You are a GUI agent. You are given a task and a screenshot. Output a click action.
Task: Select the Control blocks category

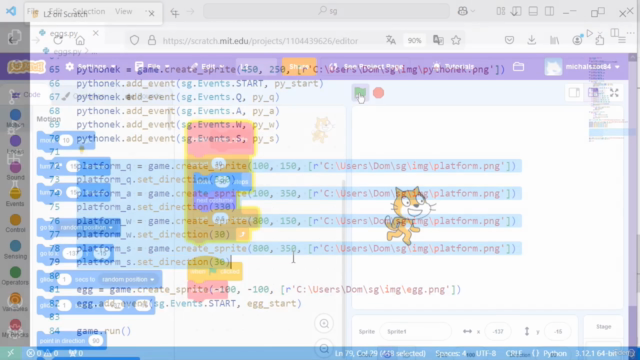point(15,223)
